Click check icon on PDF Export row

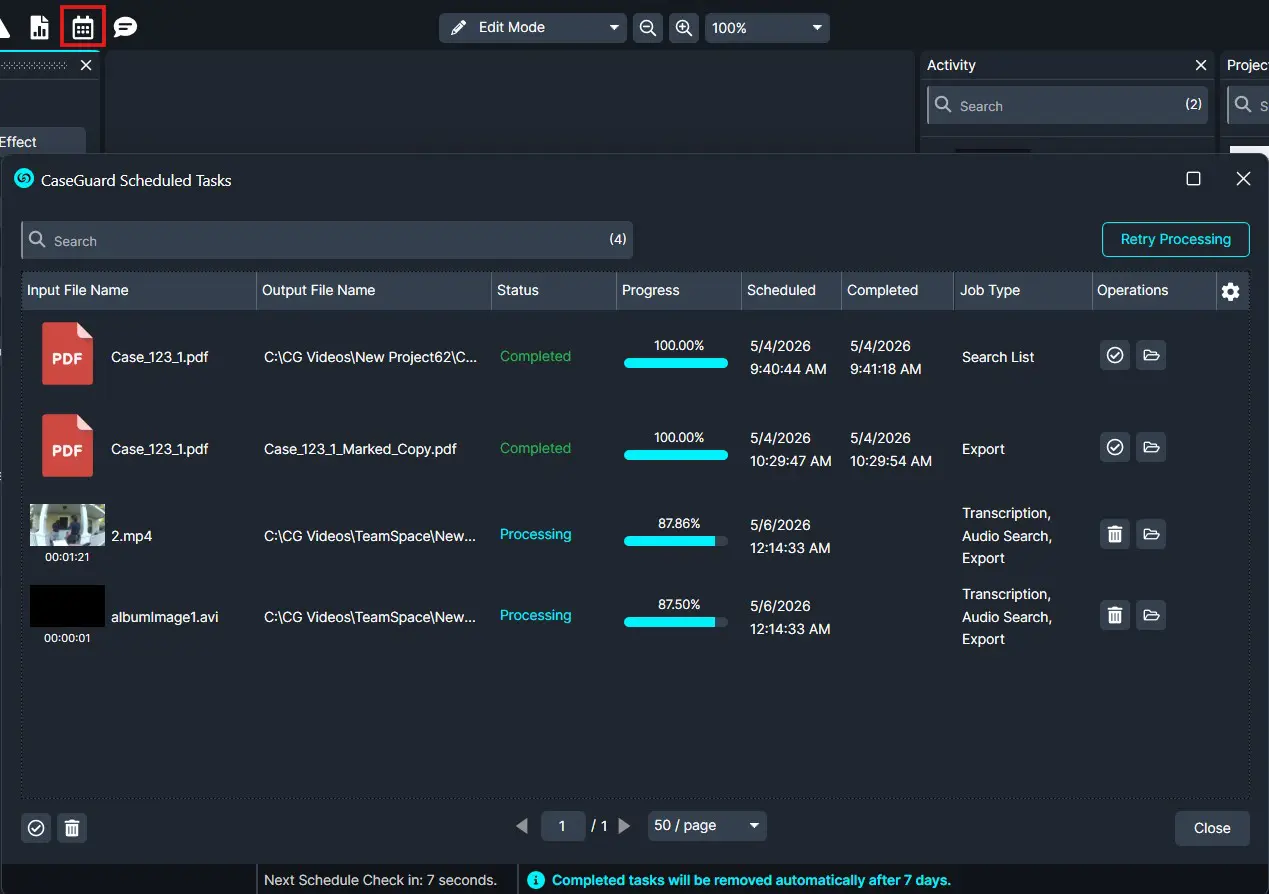point(1115,447)
